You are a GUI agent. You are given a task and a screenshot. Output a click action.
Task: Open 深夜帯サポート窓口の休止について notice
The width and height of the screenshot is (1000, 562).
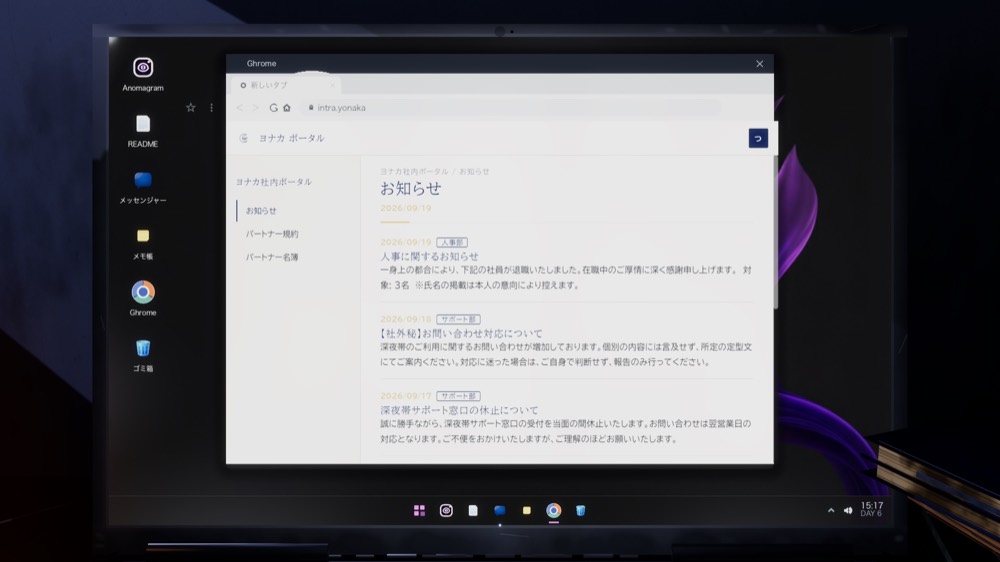[459, 410]
